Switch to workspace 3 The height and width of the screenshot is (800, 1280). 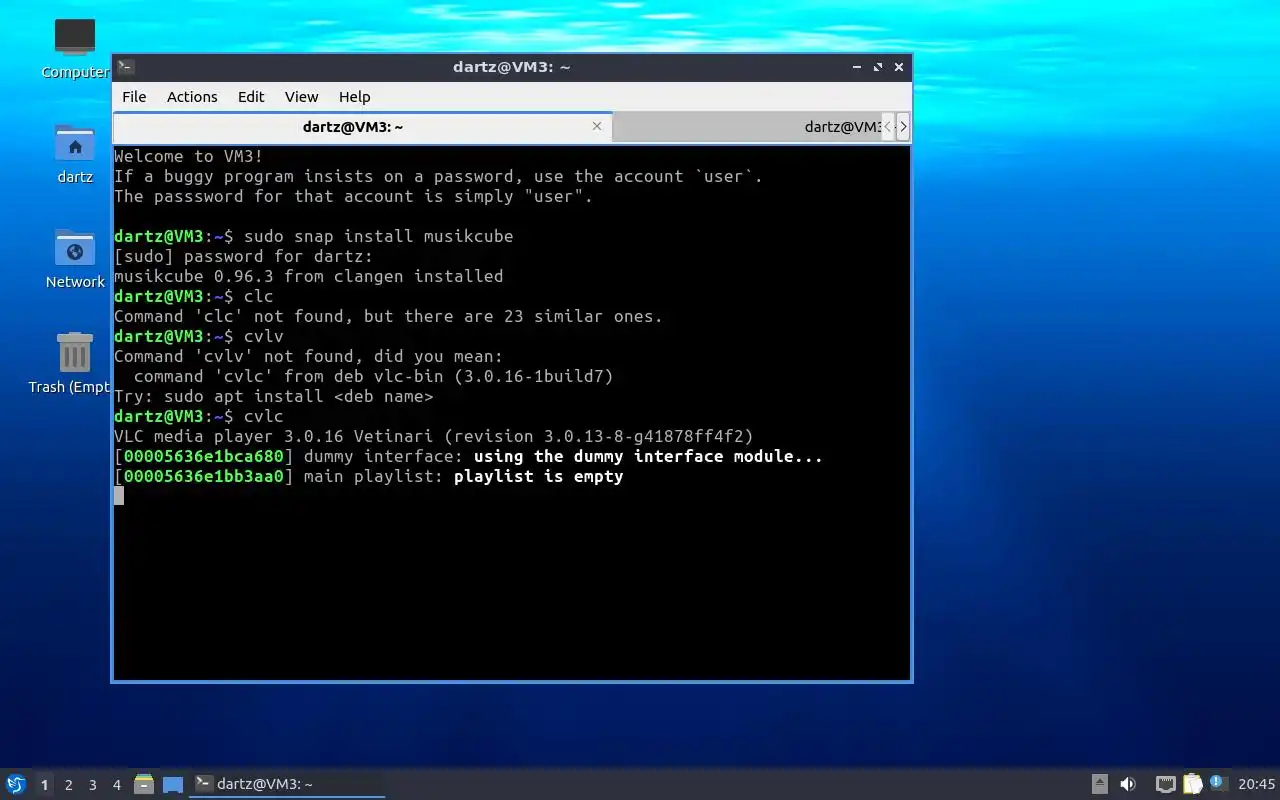(x=93, y=785)
